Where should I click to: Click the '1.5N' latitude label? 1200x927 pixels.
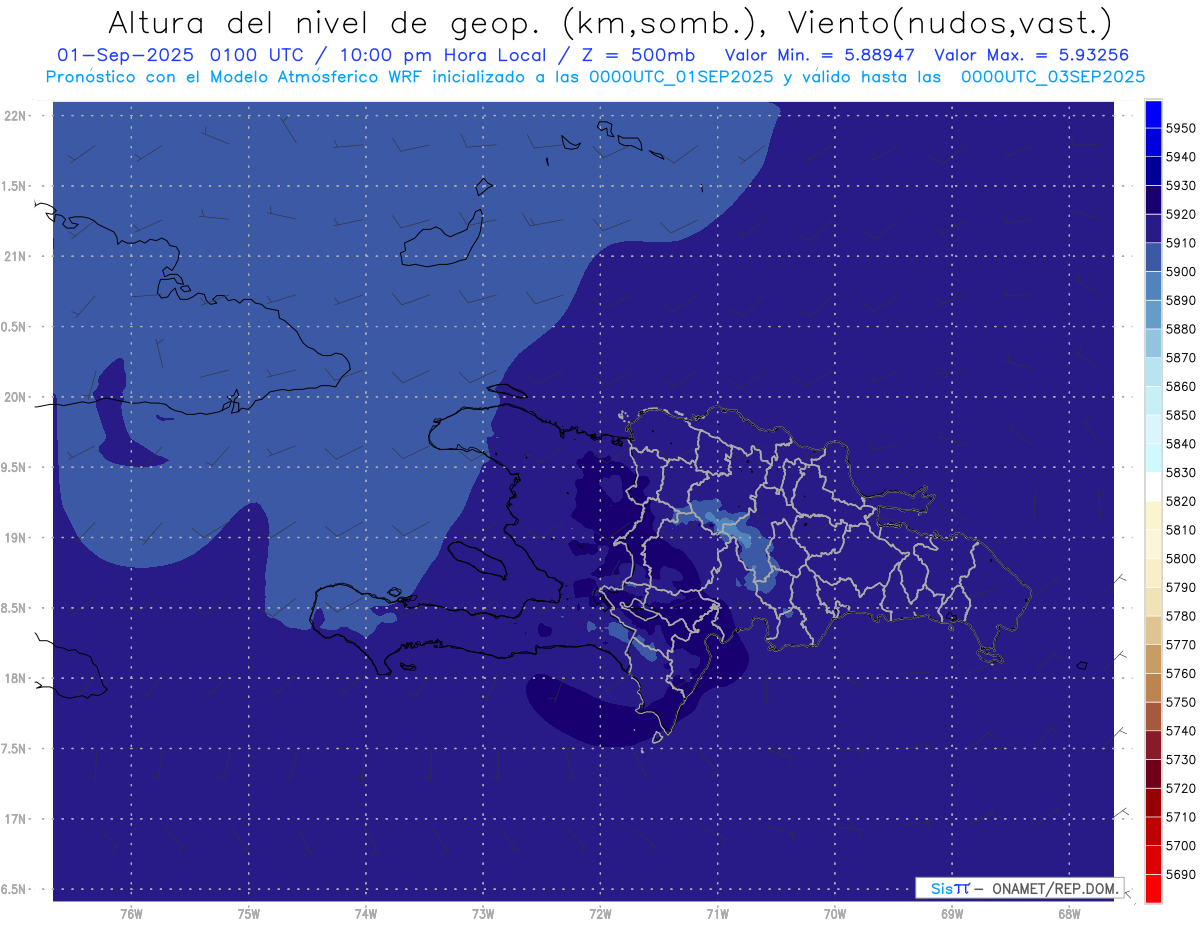pyautogui.click(x=14, y=186)
